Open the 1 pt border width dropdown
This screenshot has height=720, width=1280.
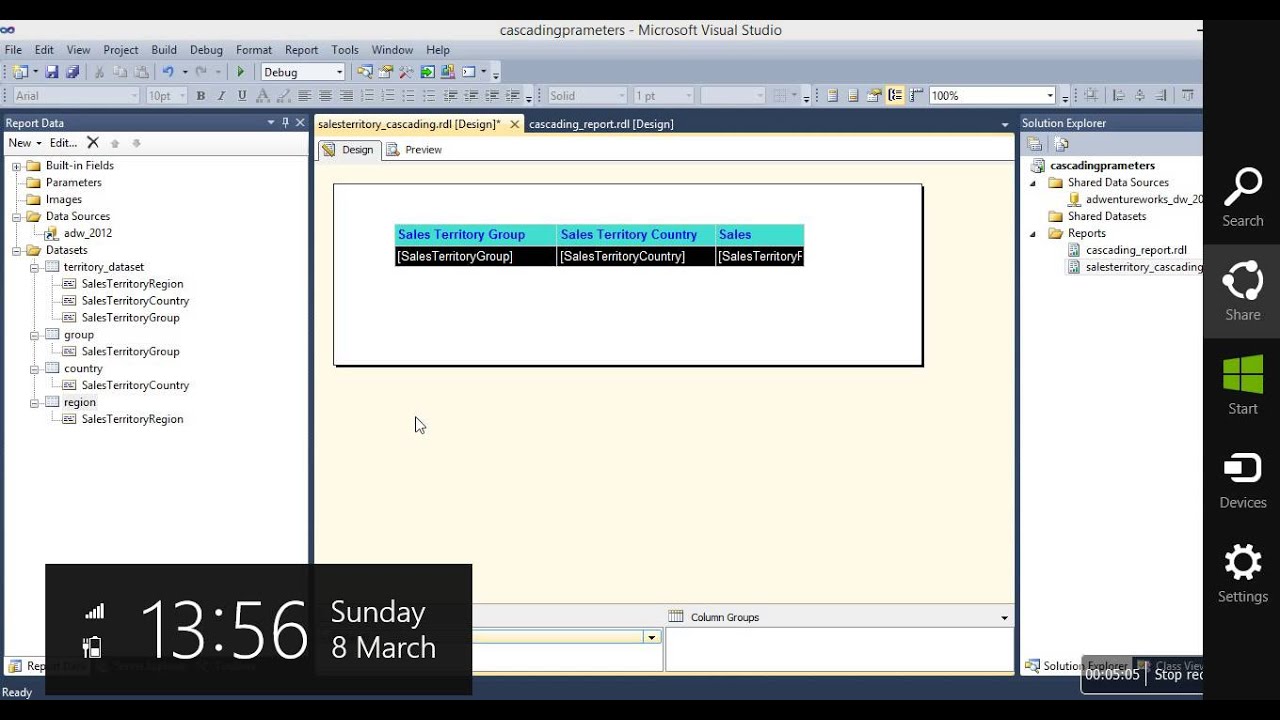[688, 96]
